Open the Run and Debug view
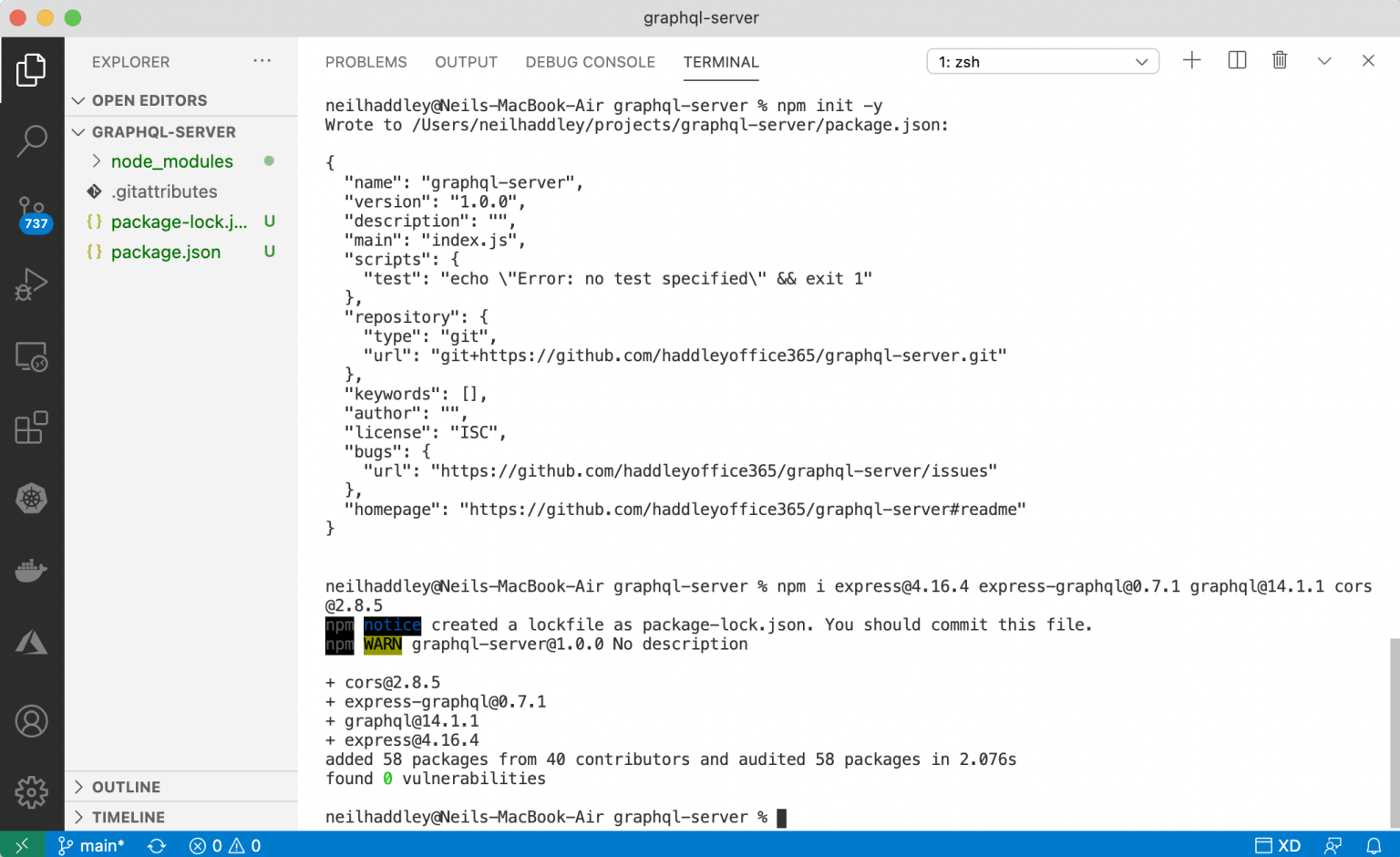Viewport: 1400px width, 857px height. [x=32, y=284]
